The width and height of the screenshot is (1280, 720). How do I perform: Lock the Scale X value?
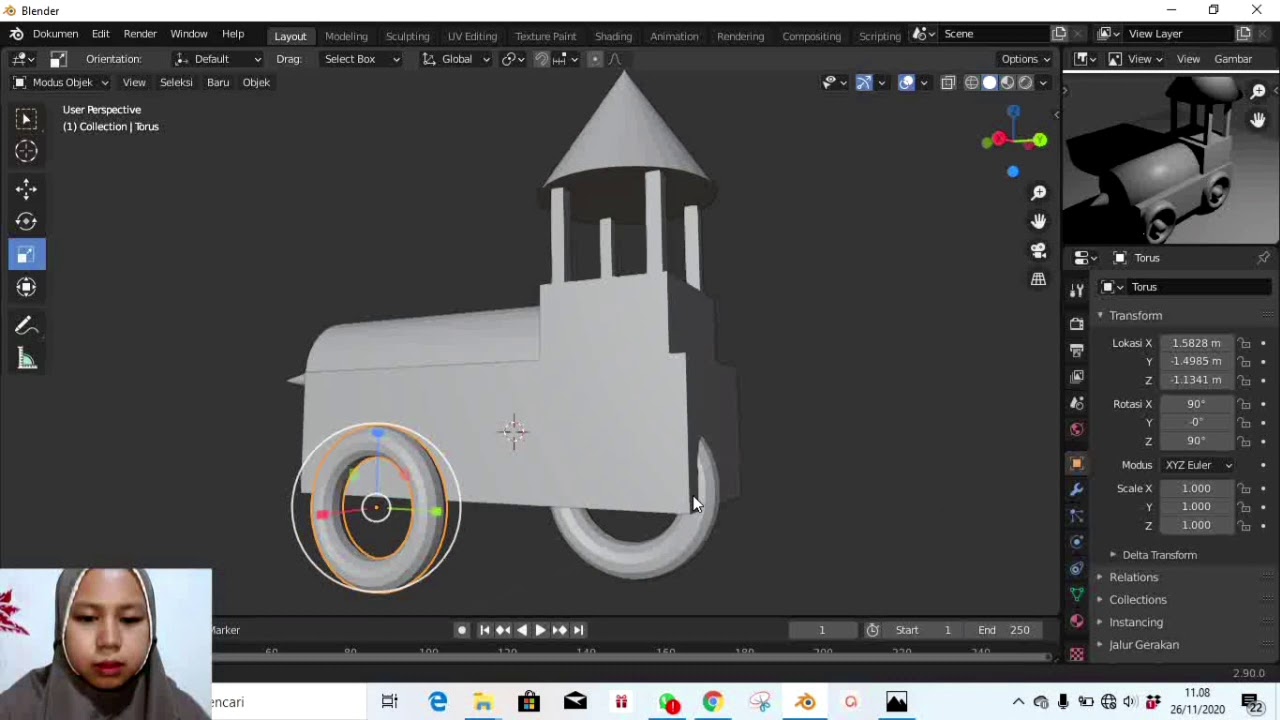1244,488
